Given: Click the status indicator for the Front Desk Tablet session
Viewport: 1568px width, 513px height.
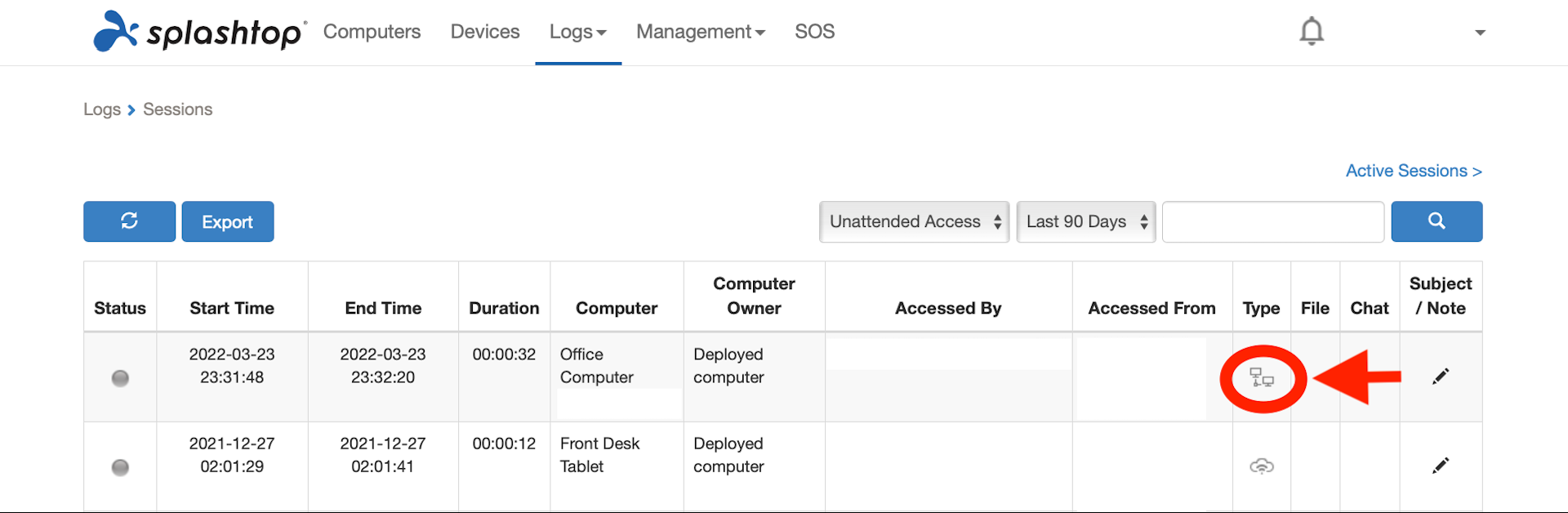Looking at the screenshot, I should [x=120, y=467].
